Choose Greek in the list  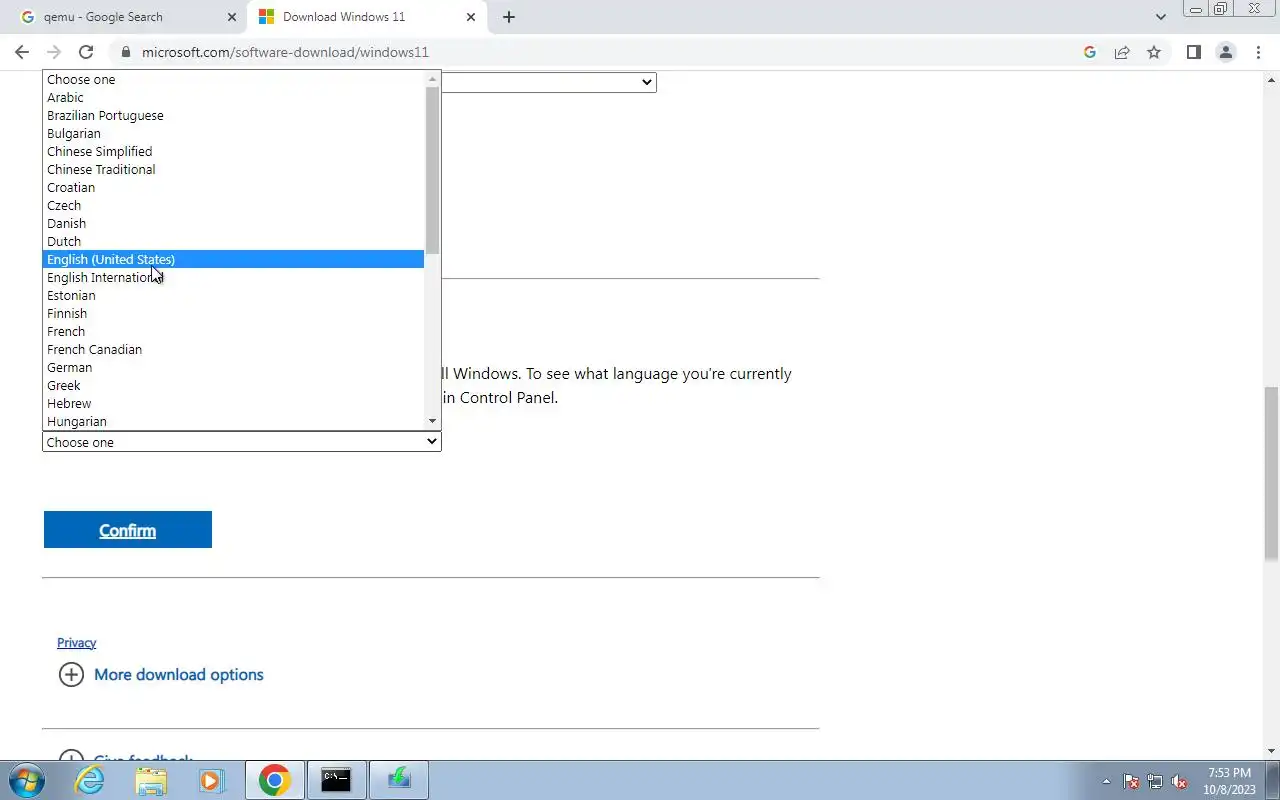(x=234, y=385)
